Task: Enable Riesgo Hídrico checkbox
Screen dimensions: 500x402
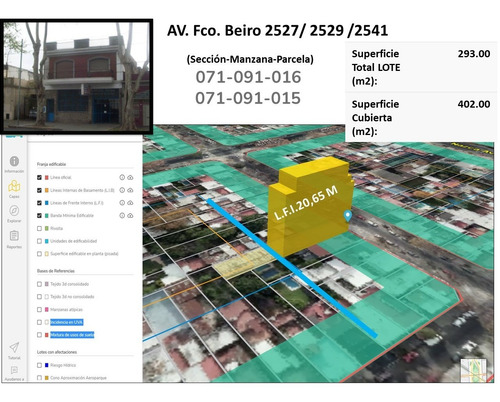Action: 39,365
